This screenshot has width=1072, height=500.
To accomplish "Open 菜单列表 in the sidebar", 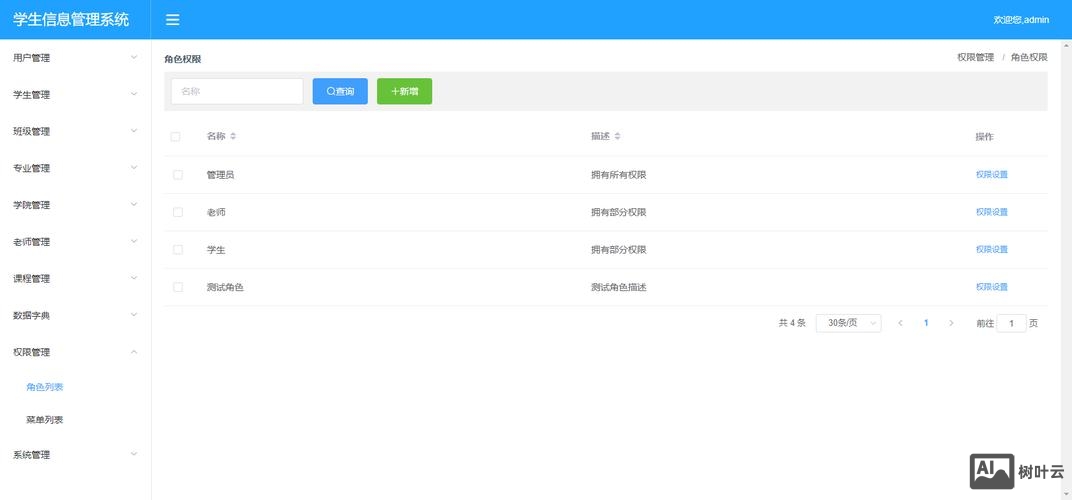I will pyautogui.click(x=45, y=420).
